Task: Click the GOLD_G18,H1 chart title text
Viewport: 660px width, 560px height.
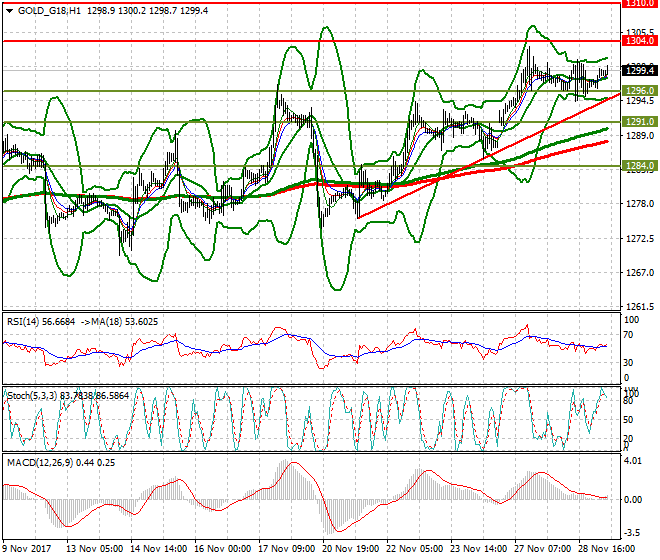Action: click(x=49, y=11)
